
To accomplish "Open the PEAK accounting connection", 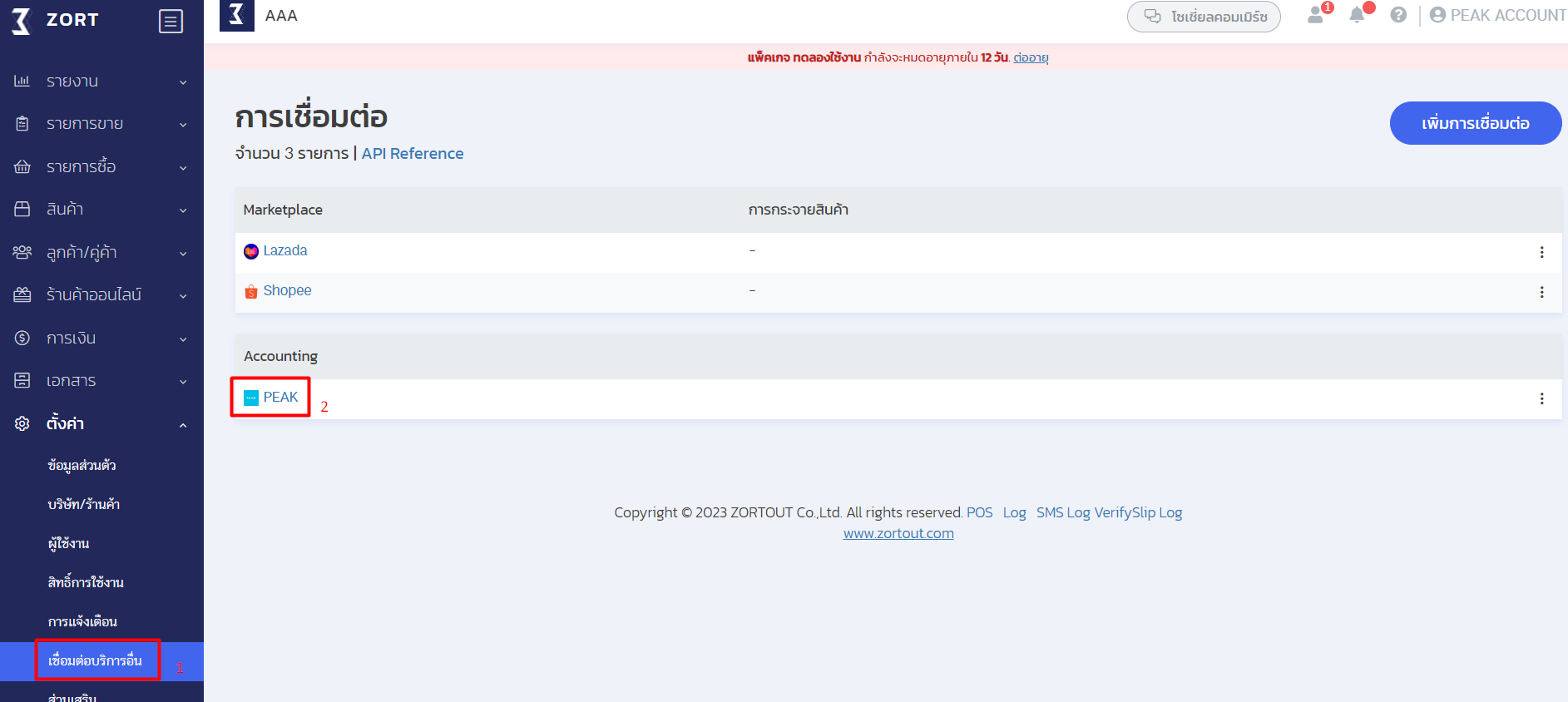I will tap(280, 398).
